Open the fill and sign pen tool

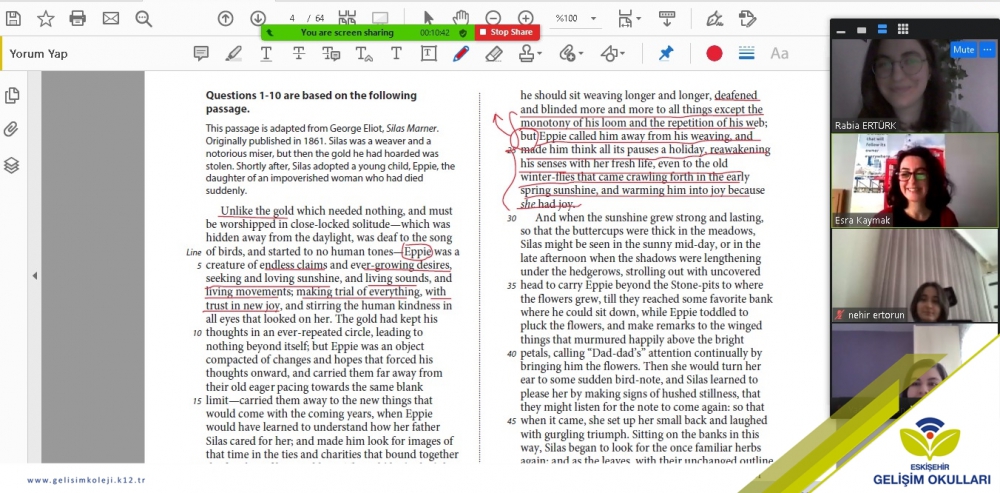(x=714, y=18)
